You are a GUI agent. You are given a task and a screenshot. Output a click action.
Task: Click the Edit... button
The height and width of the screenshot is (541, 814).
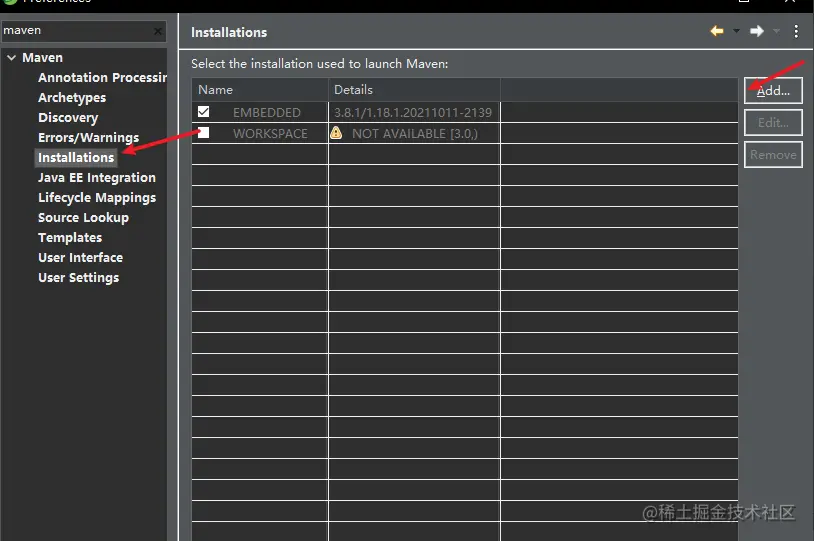point(773,123)
